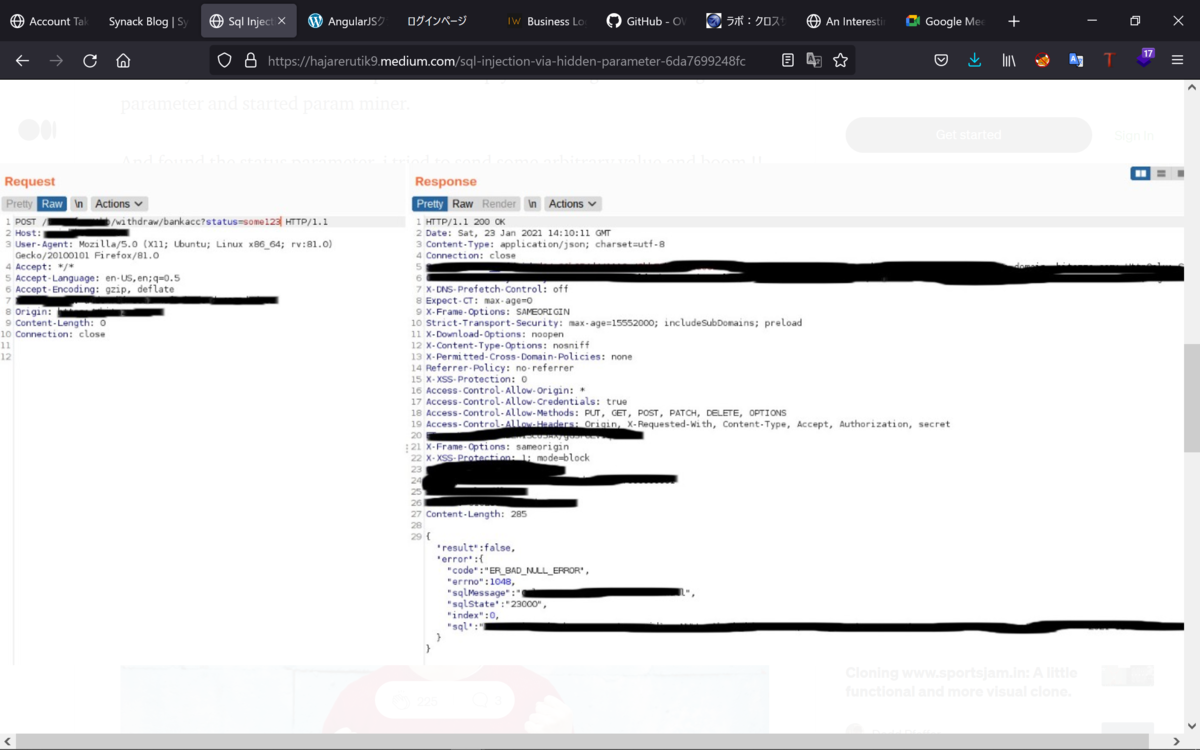Viewport: 1200px width, 750px height.
Task: Open a new browser tab
Action: (1014, 21)
